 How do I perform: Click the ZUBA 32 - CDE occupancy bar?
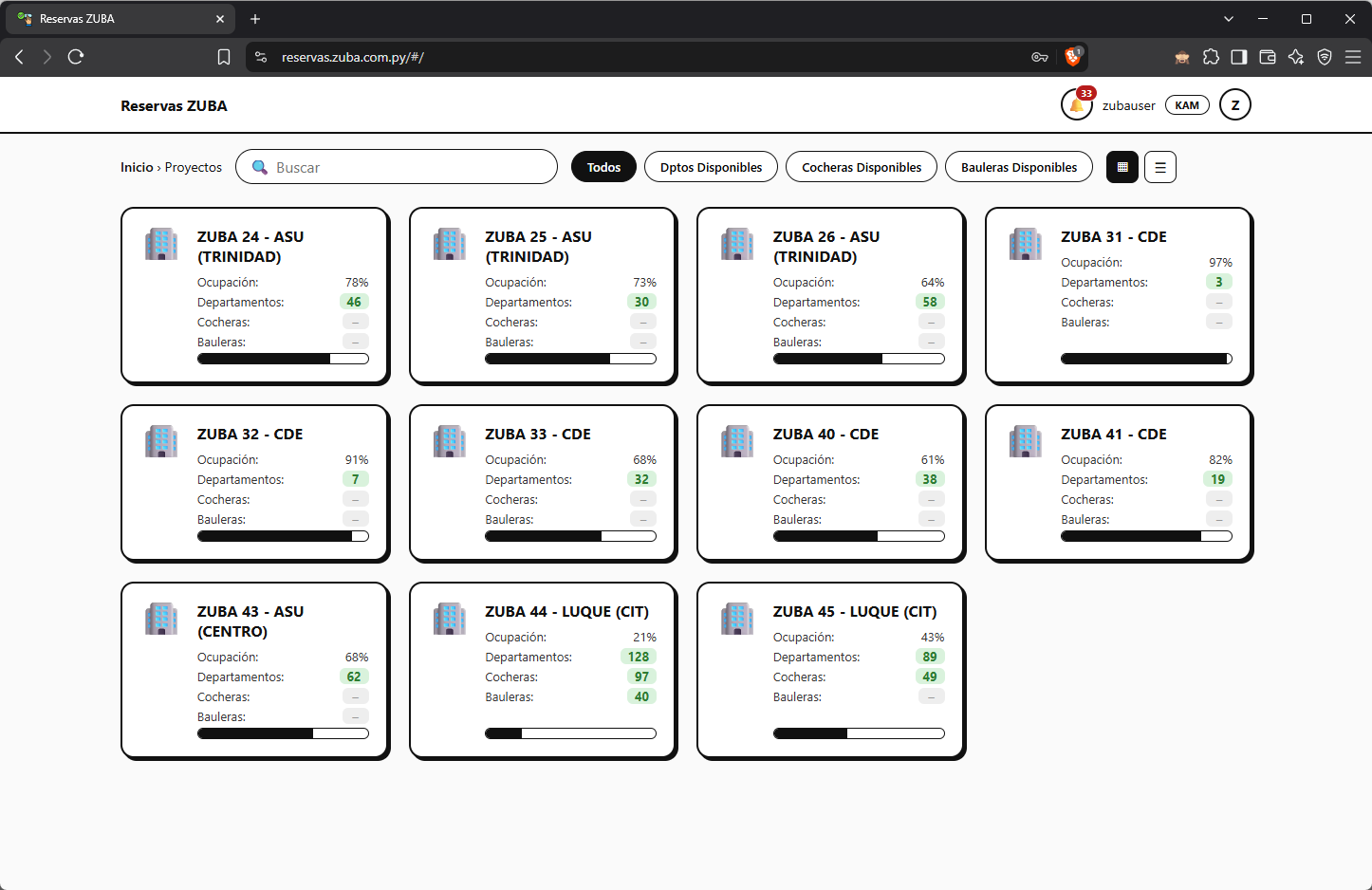(x=283, y=536)
